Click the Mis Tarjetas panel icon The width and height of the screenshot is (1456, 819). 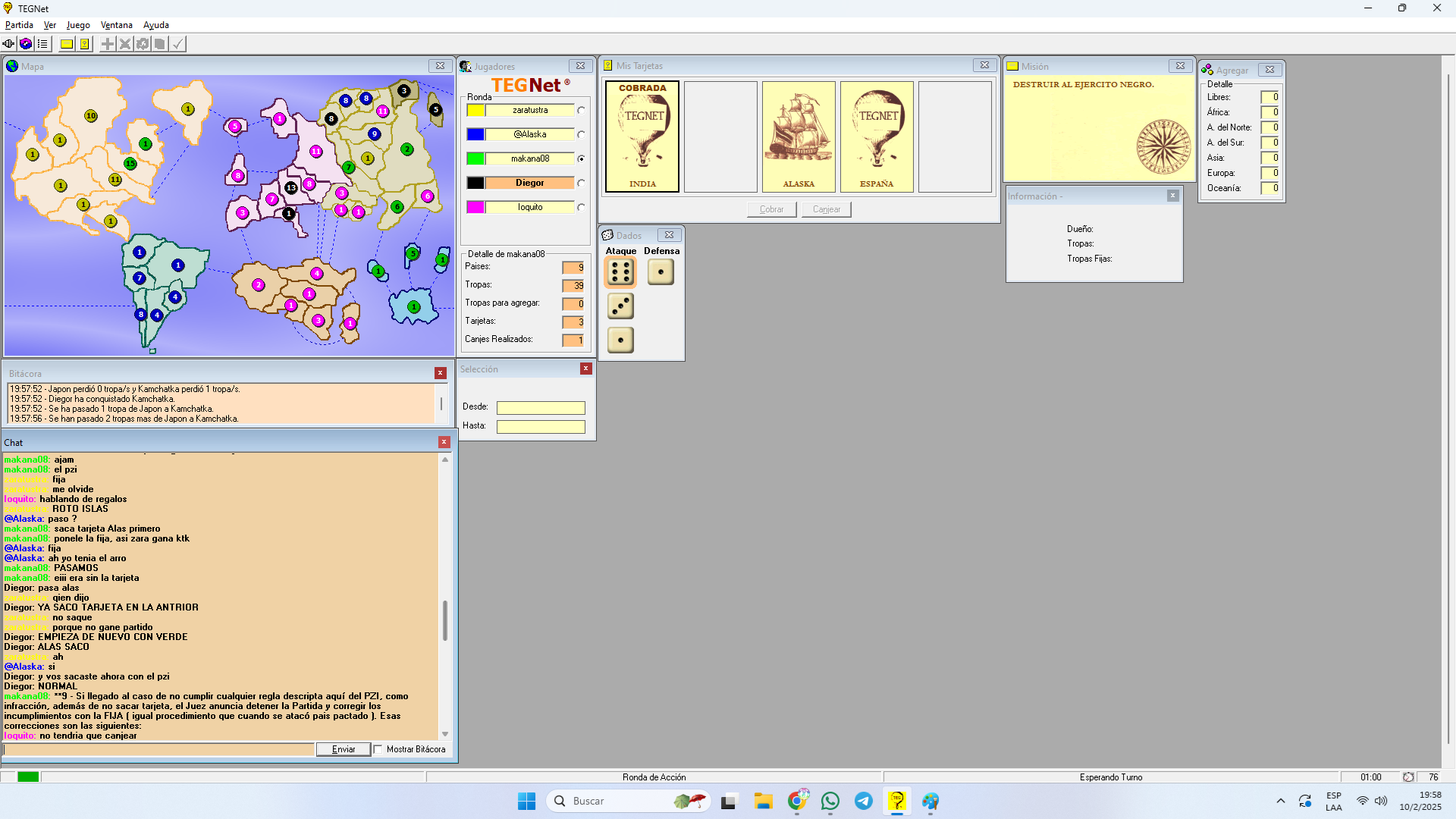[607, 66]
